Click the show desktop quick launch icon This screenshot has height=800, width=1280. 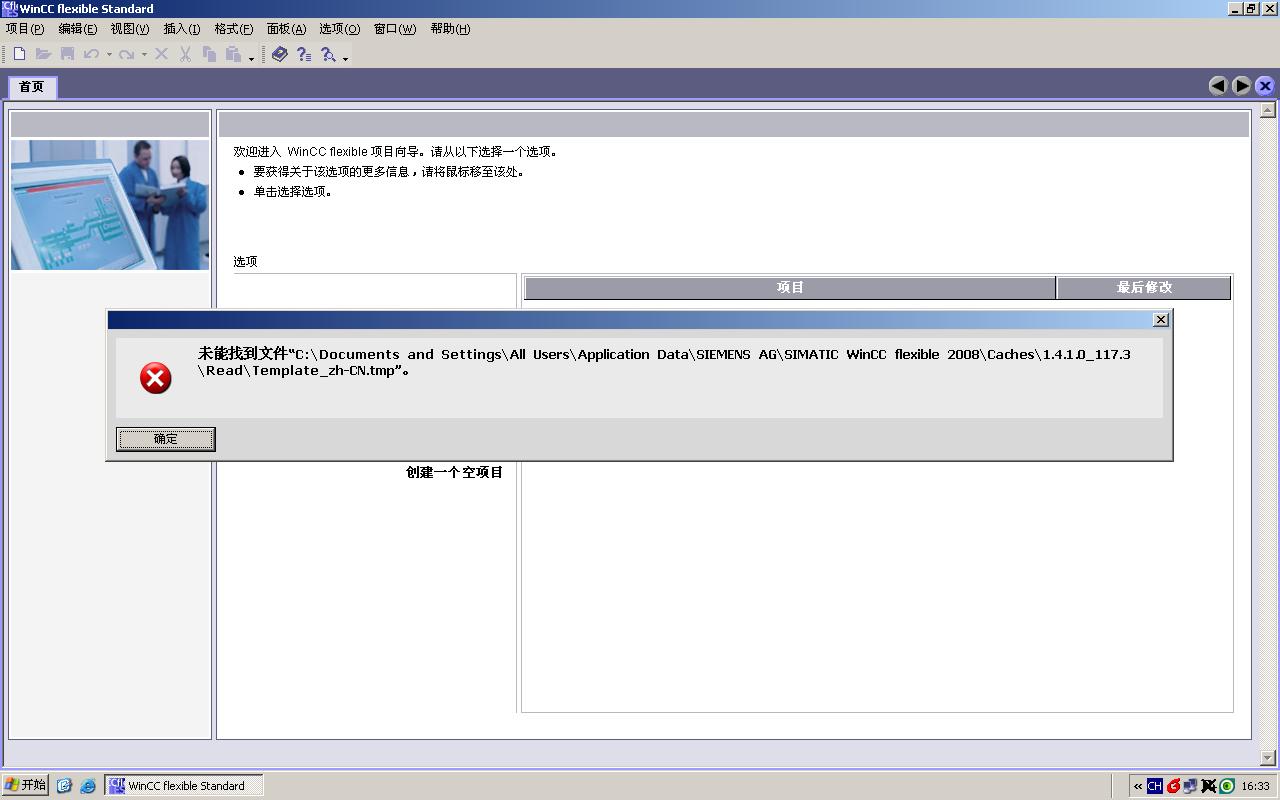(65, 786)
